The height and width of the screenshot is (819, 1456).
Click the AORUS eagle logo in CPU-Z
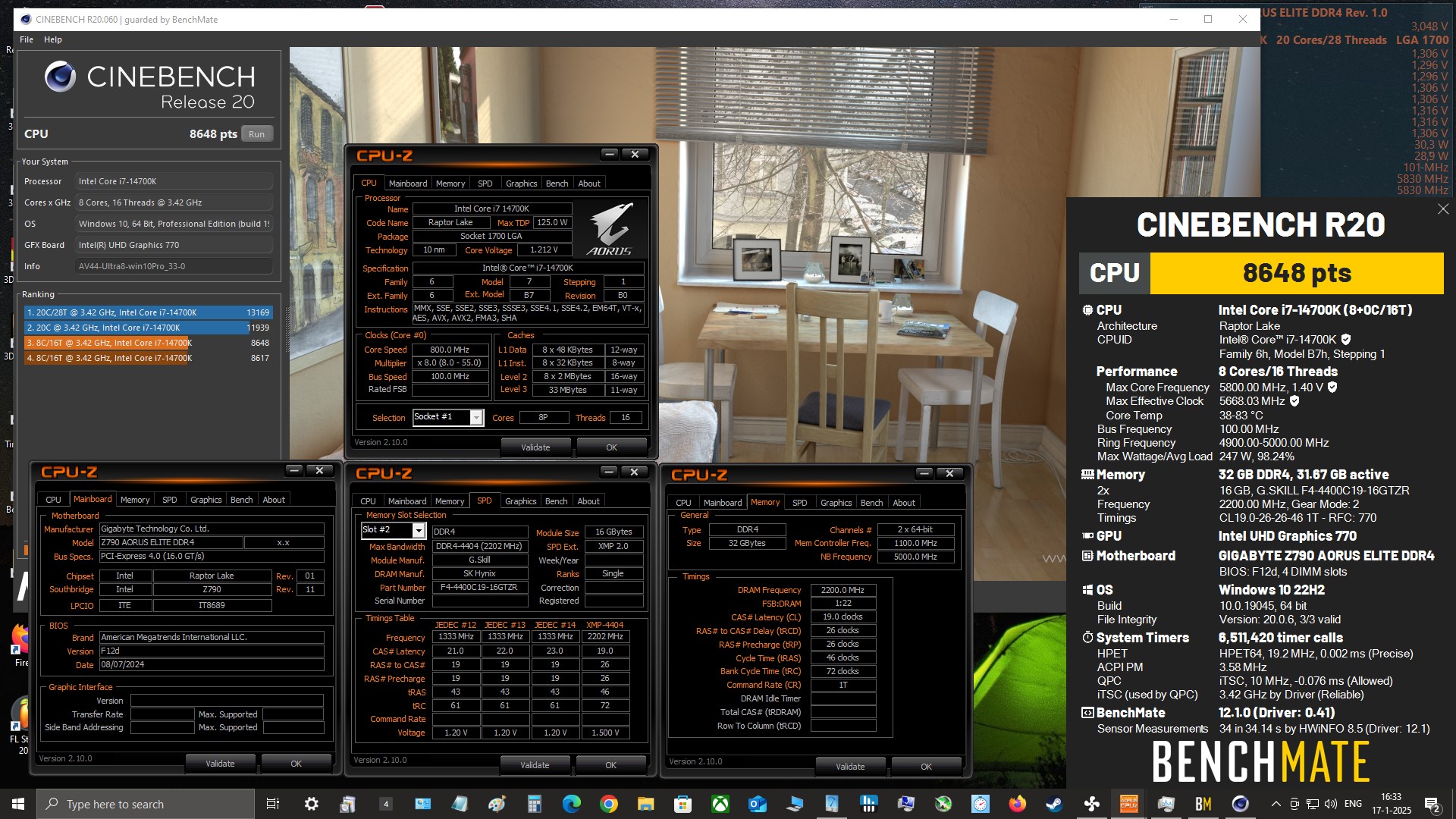pyautogui.click(x=610, y=228)
